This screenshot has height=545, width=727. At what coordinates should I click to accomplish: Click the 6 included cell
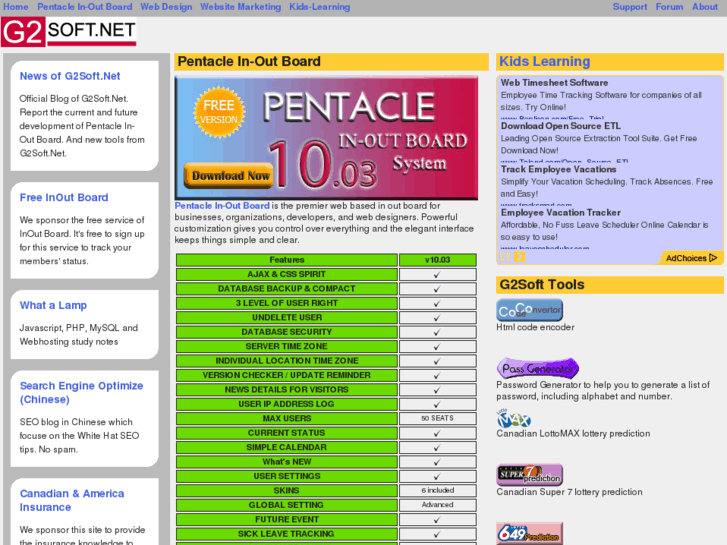click(438, 490)
